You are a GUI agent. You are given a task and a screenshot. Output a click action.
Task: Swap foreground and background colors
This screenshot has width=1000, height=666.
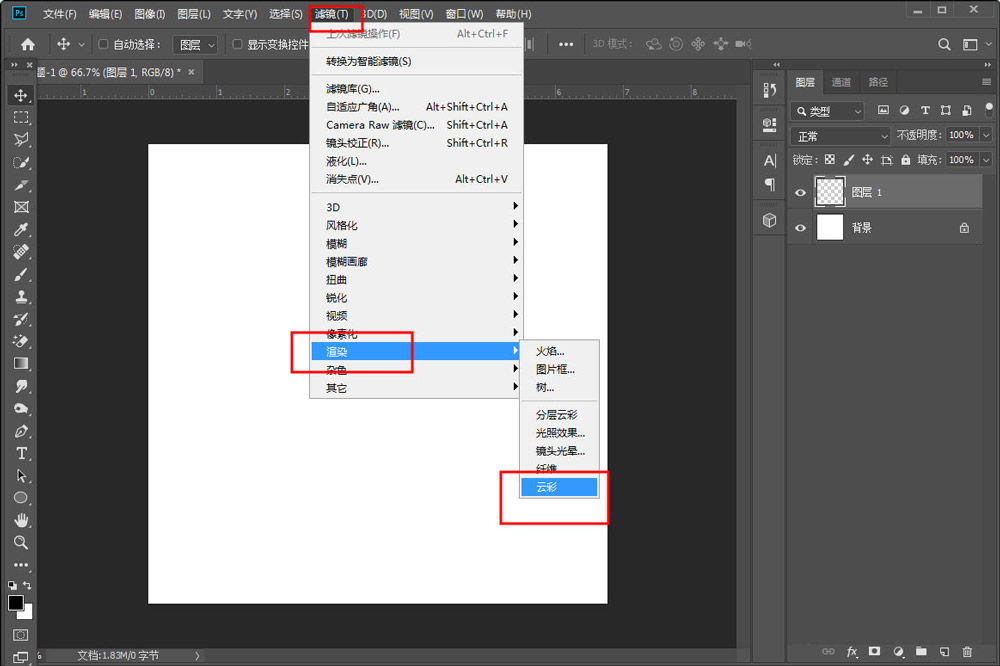(x=27, y=585)
